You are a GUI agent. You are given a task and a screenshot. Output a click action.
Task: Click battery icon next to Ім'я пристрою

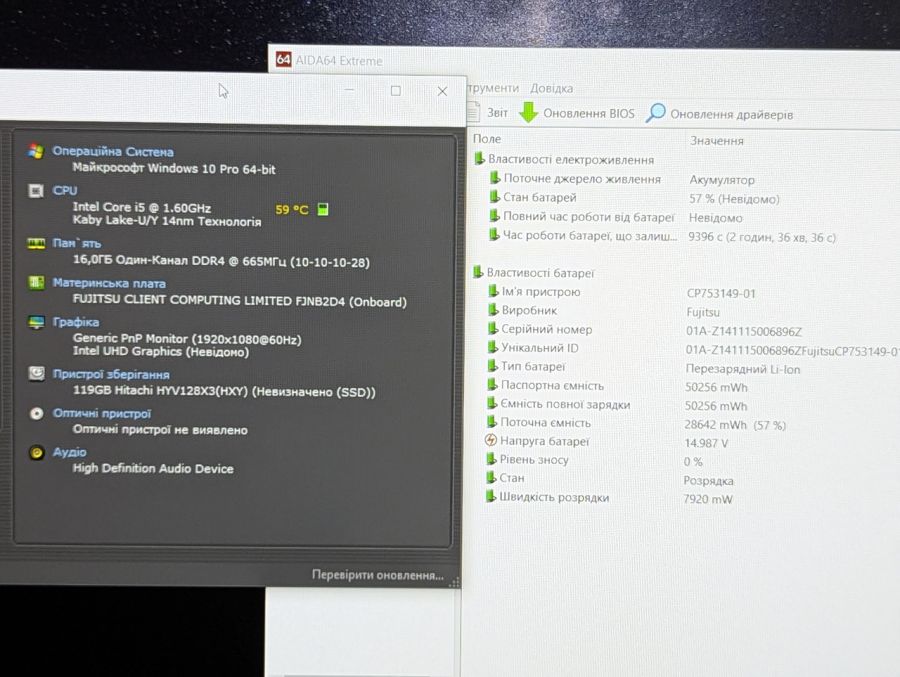[493, 291]
